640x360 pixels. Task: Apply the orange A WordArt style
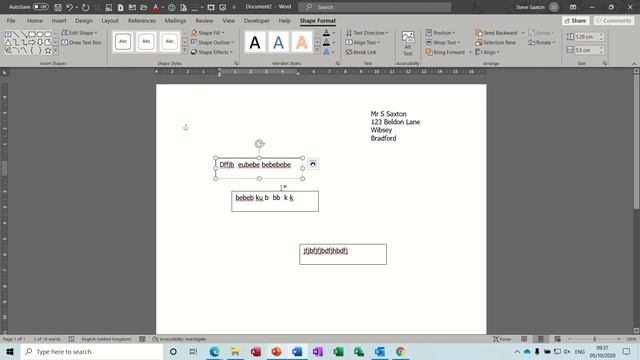(302, 42)
